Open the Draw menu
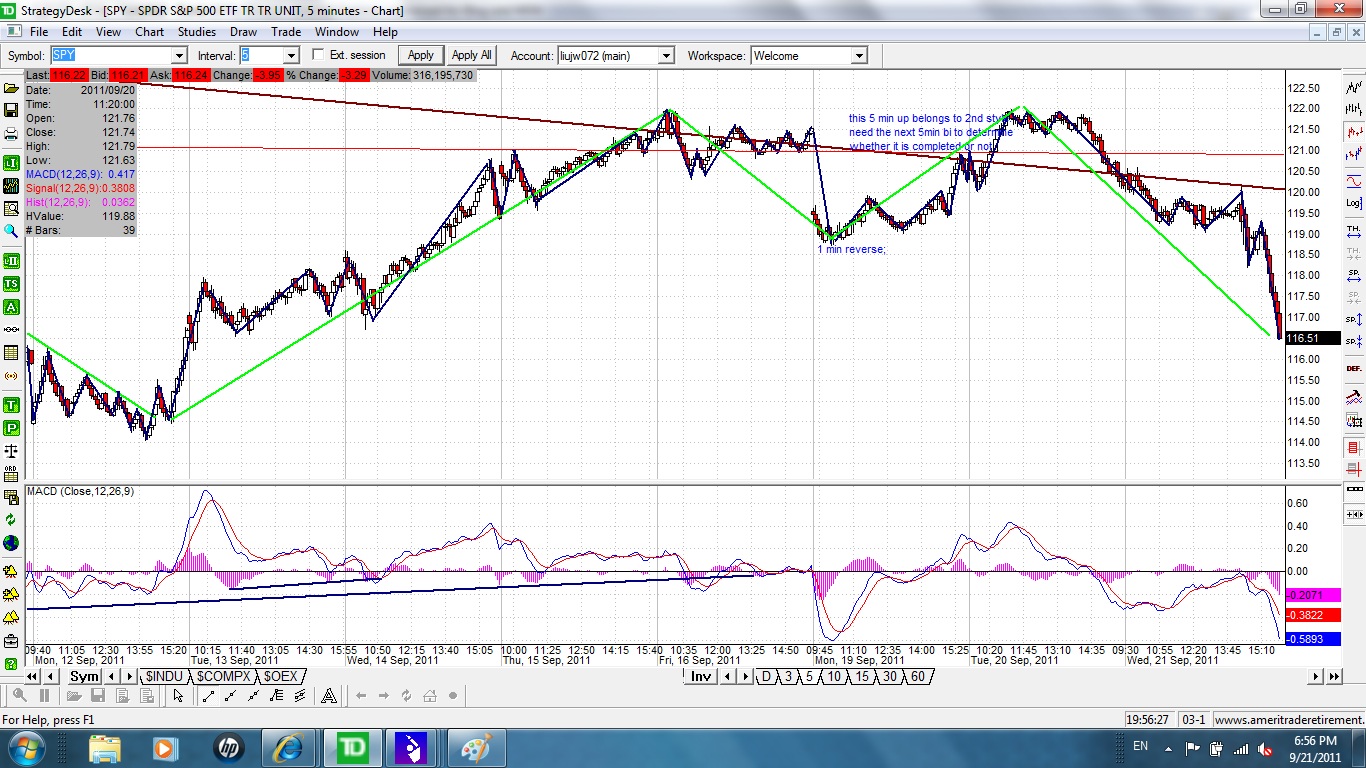Viewport: 1366px width, 768px height. (x=243, y=32)
